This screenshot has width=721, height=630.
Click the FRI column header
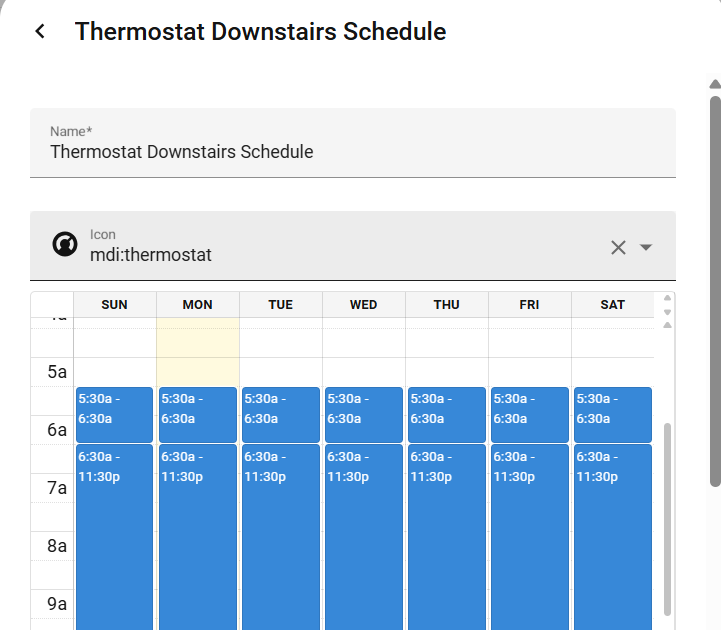[x=530, y=305]
